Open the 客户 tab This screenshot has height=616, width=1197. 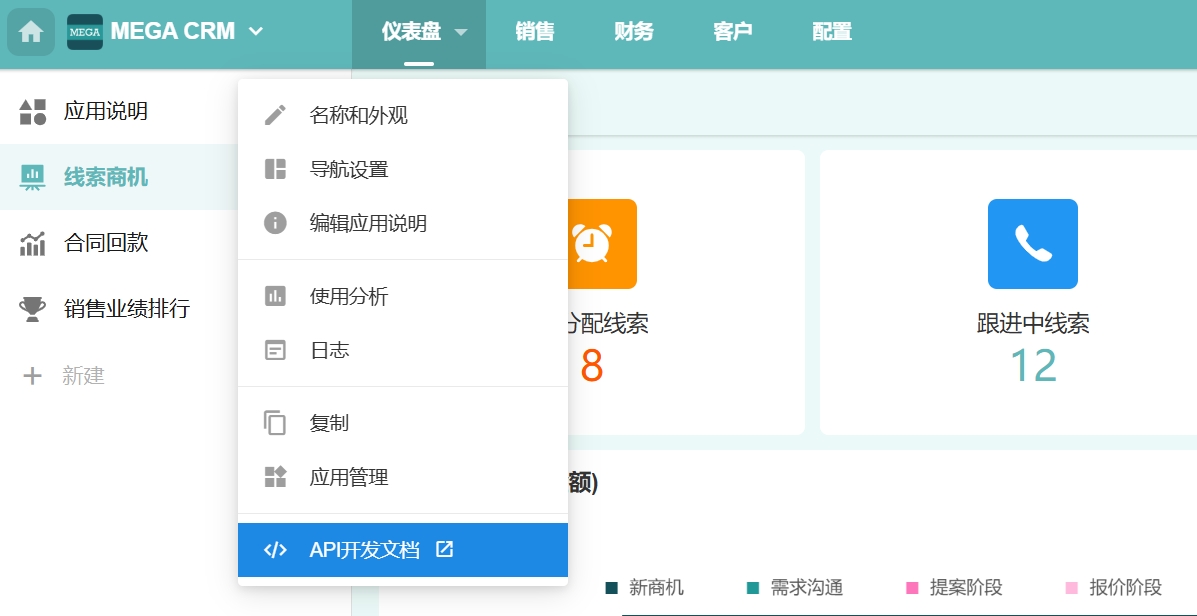click(x=733, y=32)
